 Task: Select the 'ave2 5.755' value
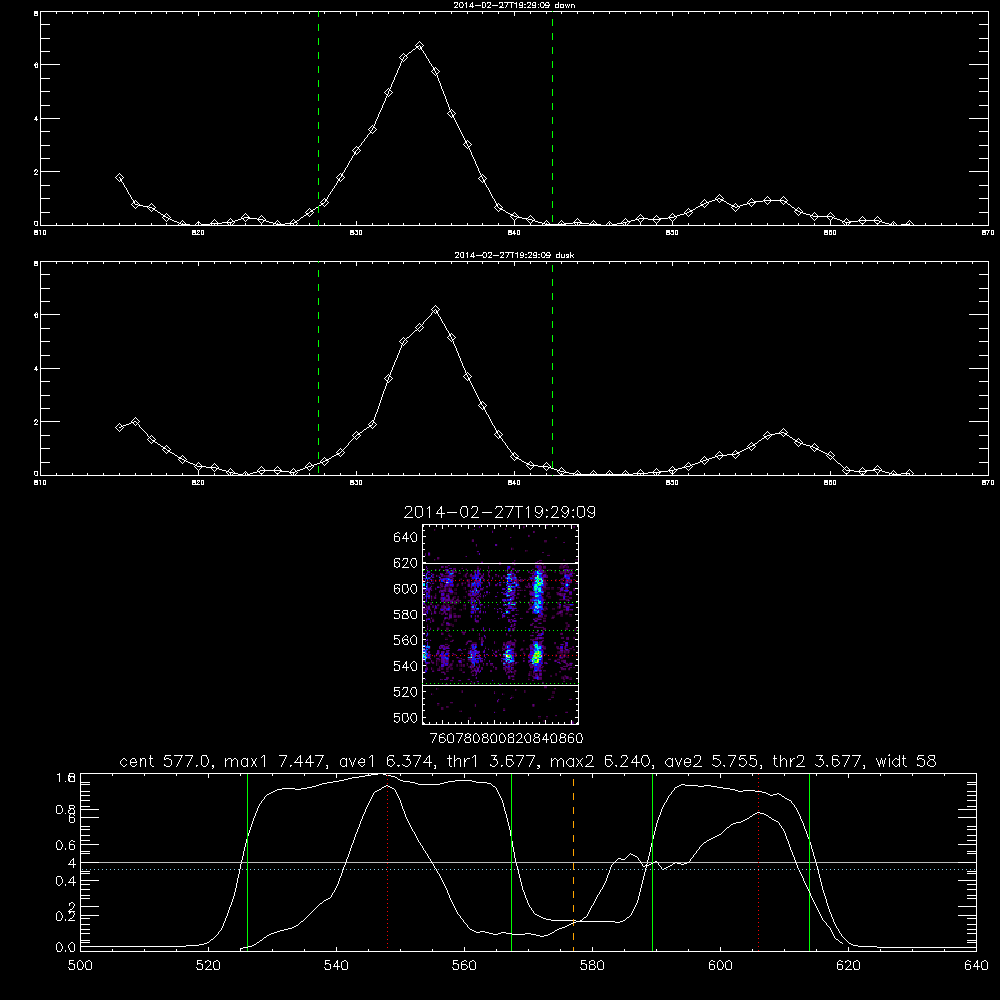coord(710,761)
